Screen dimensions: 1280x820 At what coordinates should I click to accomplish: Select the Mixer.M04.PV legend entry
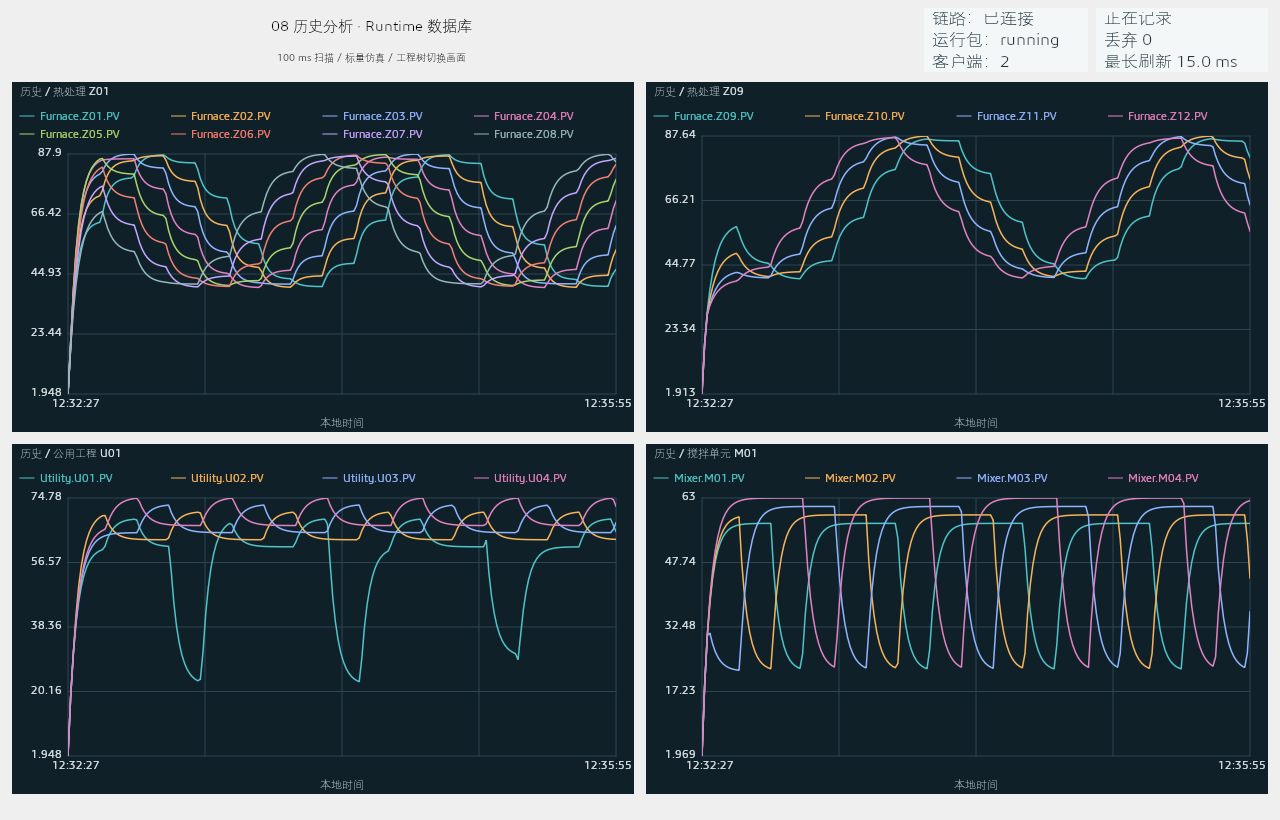pos(1153,479)
